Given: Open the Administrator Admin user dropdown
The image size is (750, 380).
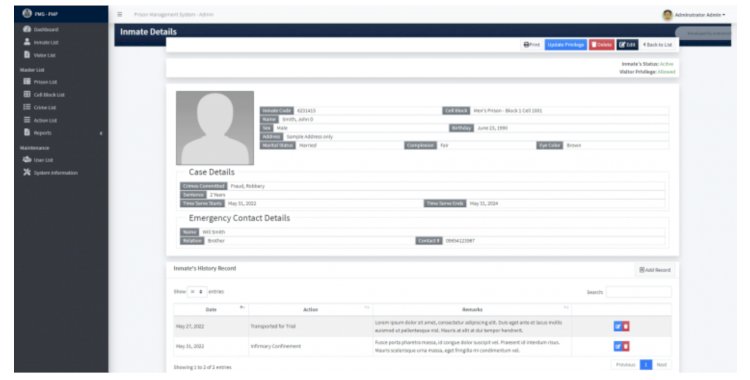Looking at the screenshot, I should point(700,15).
